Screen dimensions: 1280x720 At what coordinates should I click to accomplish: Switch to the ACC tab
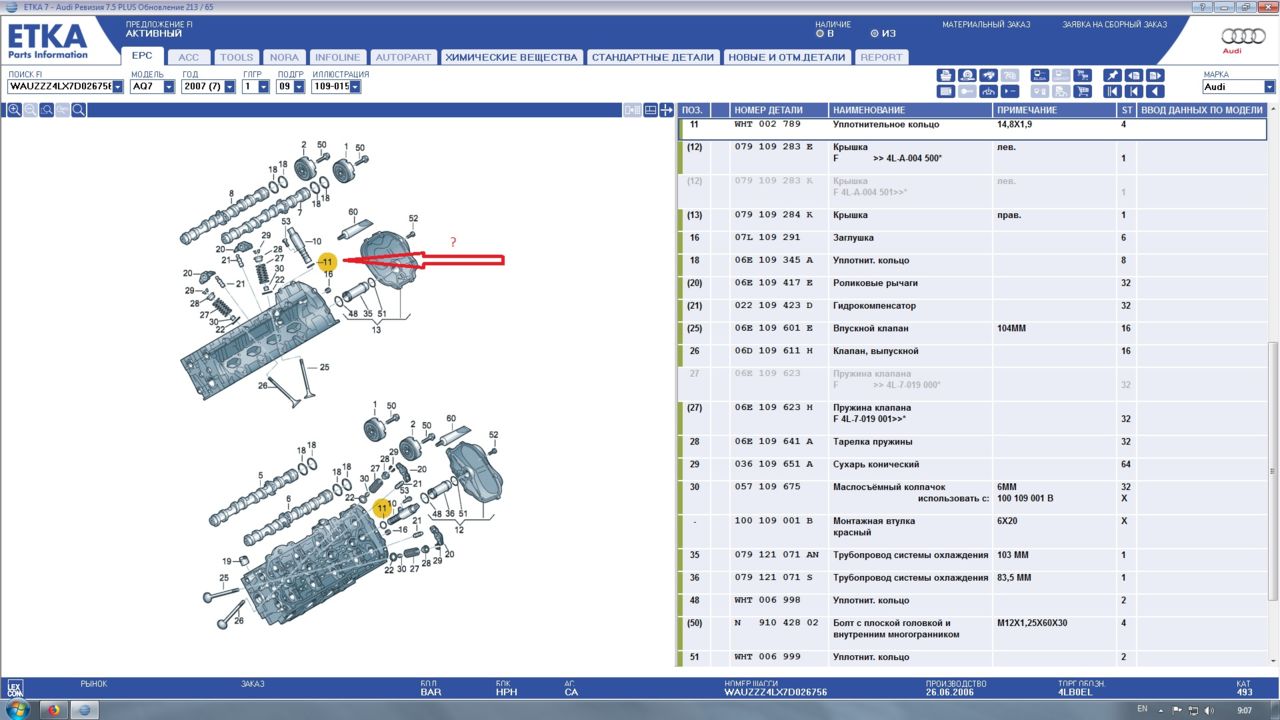coord(188,57)
